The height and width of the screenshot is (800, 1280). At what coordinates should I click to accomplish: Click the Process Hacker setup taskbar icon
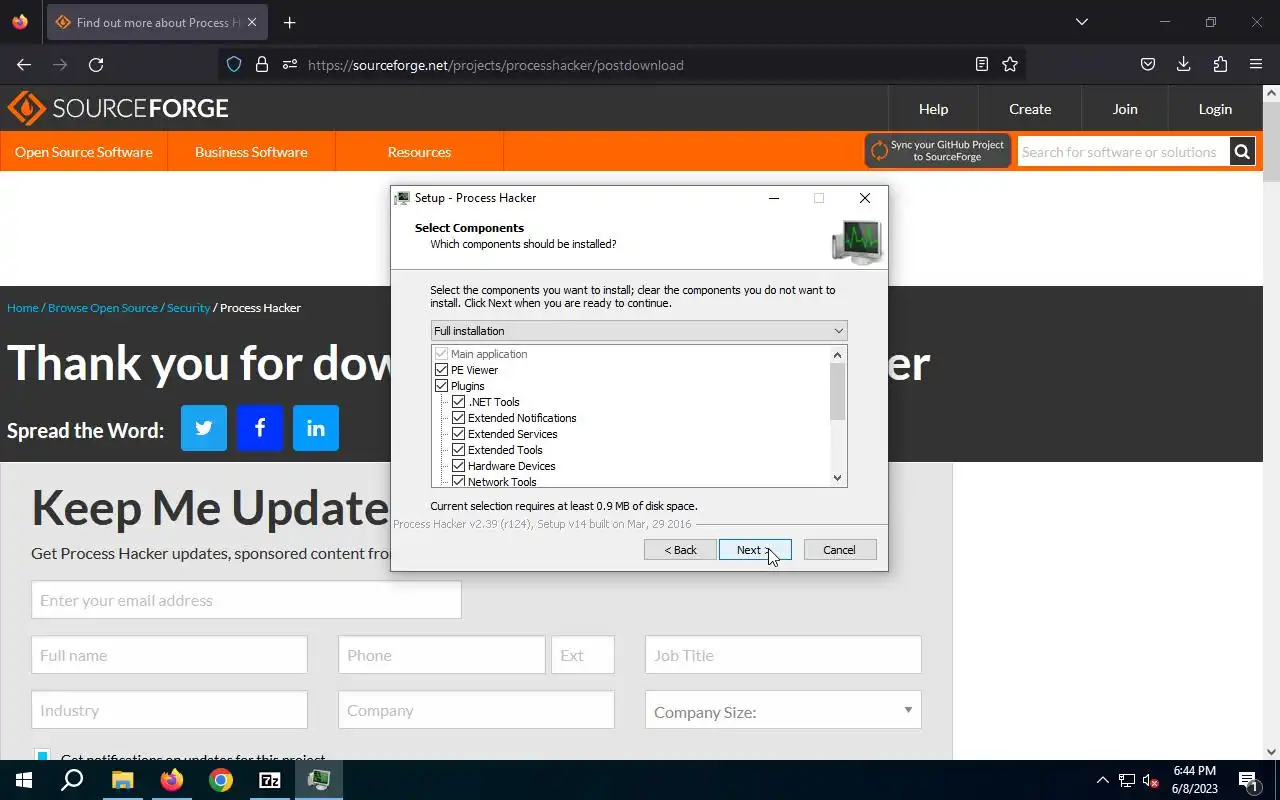click(x=319, y=780)
